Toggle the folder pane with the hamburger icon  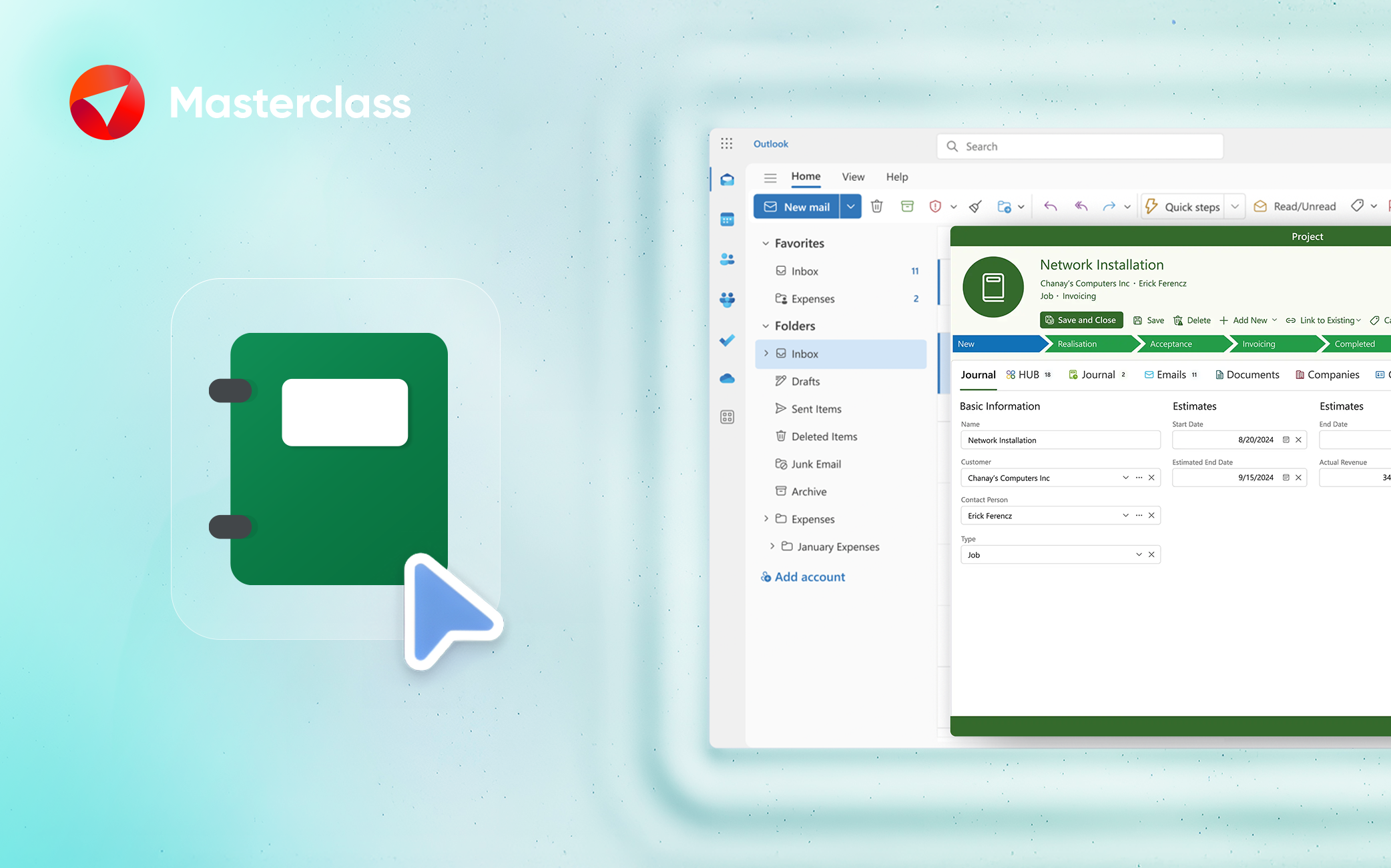click(770, 177)
